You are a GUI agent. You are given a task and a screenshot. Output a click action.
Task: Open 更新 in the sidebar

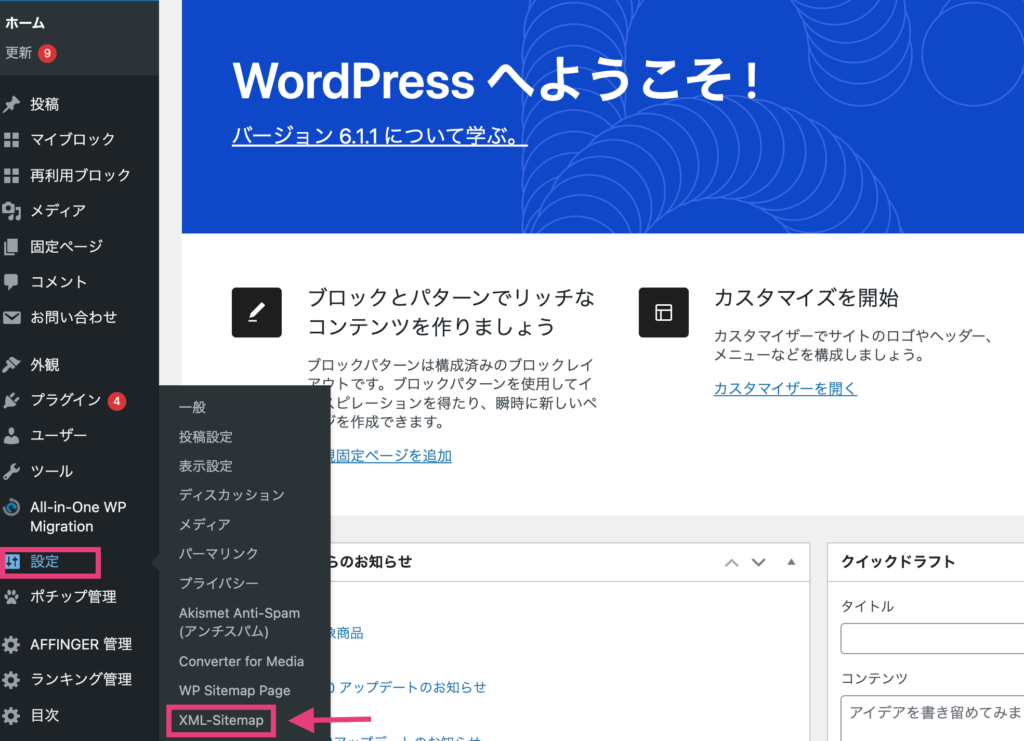[18, 53]
